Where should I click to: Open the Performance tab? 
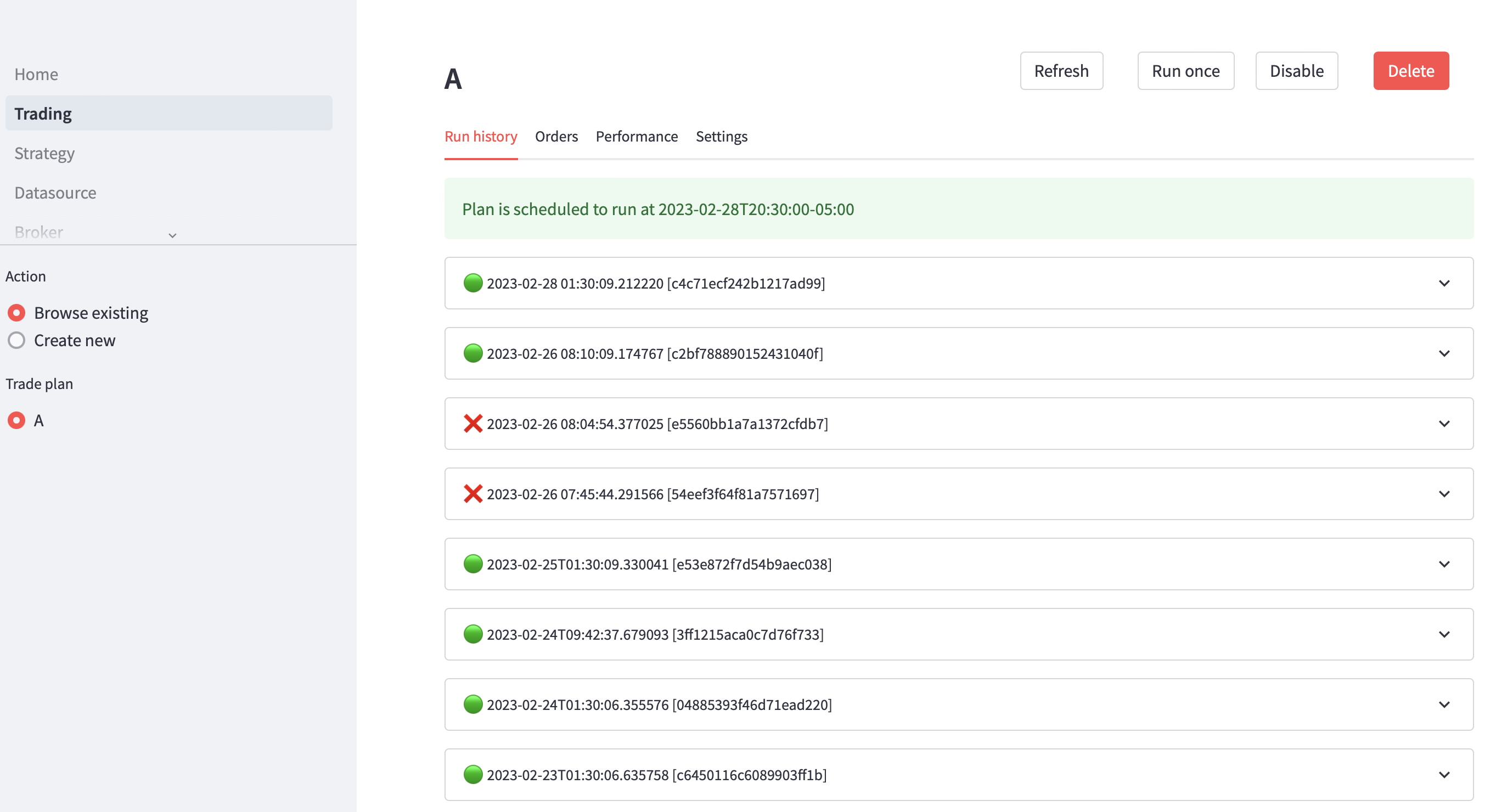637,137
